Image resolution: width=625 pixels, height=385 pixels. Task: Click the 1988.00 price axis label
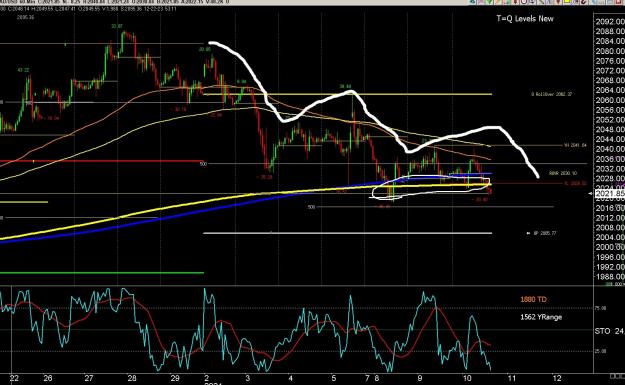[610, 277]
